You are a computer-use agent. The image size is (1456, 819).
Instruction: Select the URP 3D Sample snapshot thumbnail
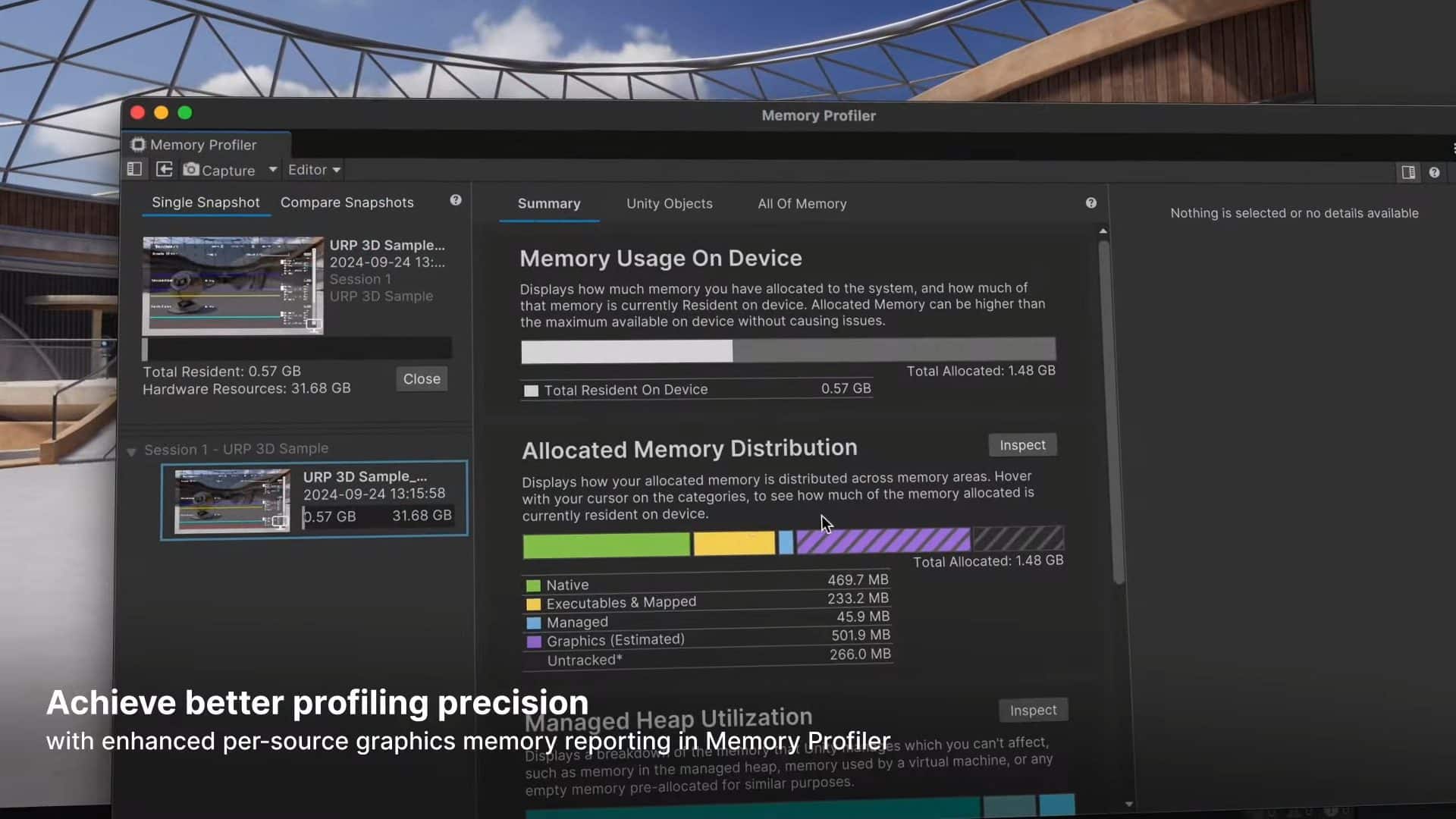pos(232,500)
